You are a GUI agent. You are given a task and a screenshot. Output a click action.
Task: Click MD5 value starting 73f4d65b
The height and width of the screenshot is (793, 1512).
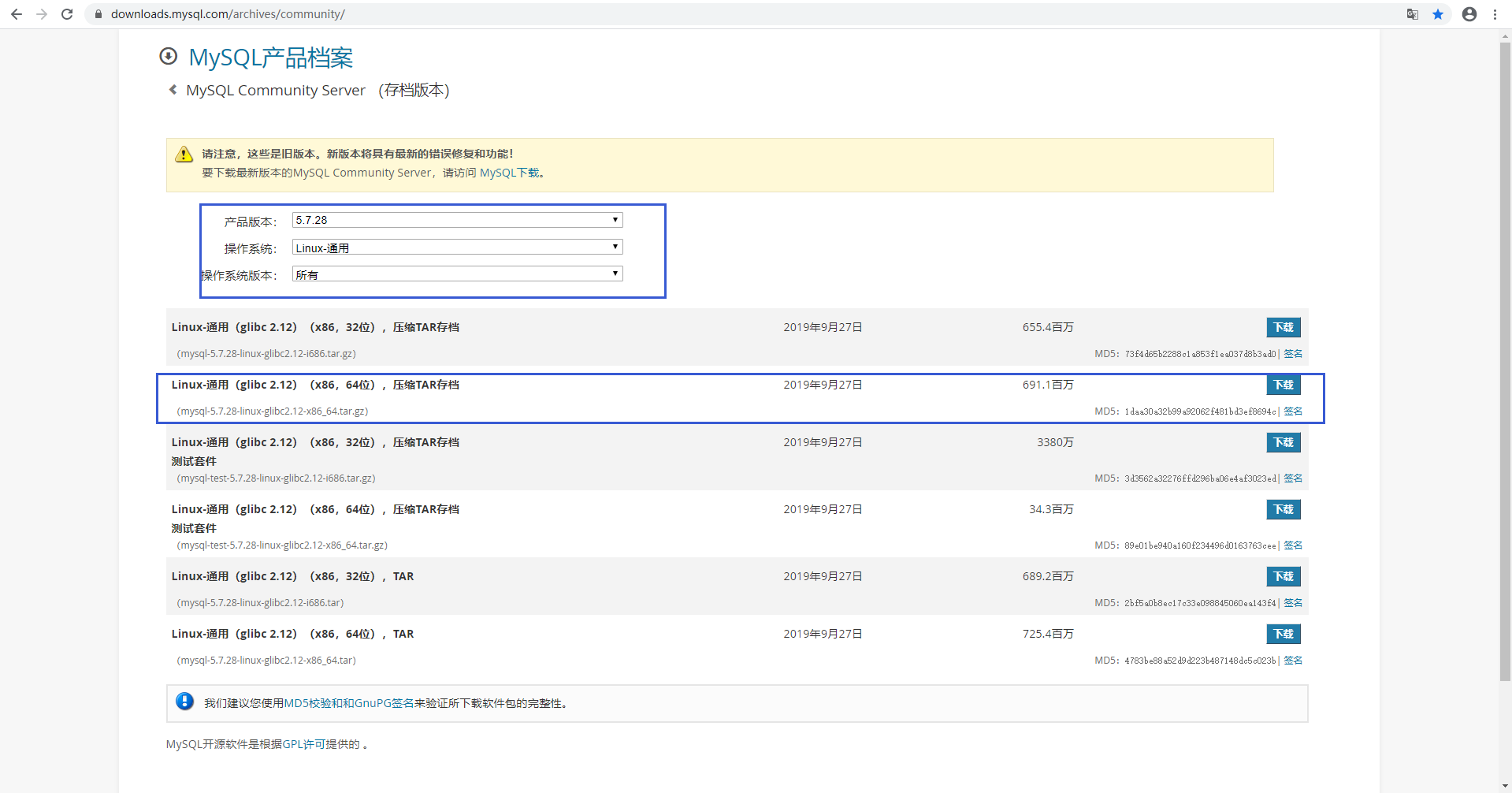(x=1200, y=354)
